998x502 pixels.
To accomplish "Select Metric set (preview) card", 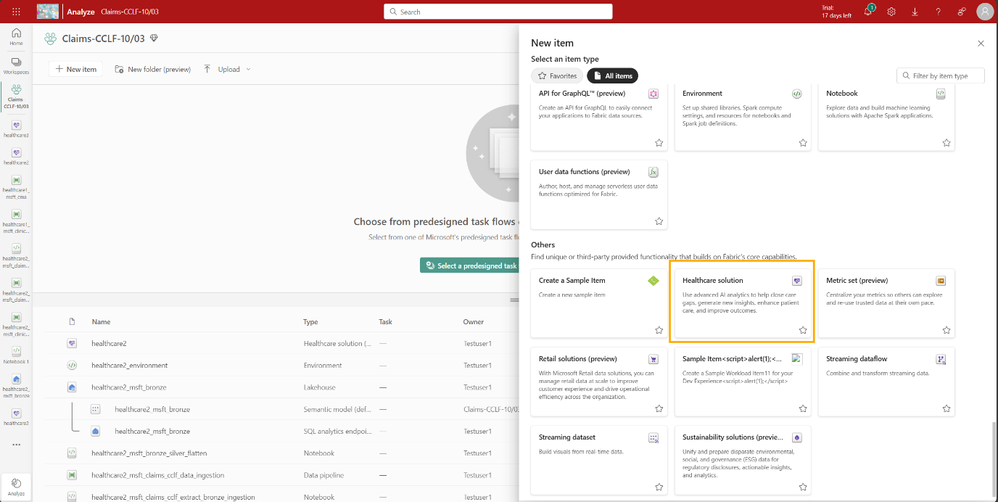I will pyautogui.click(x=887, y=303).
